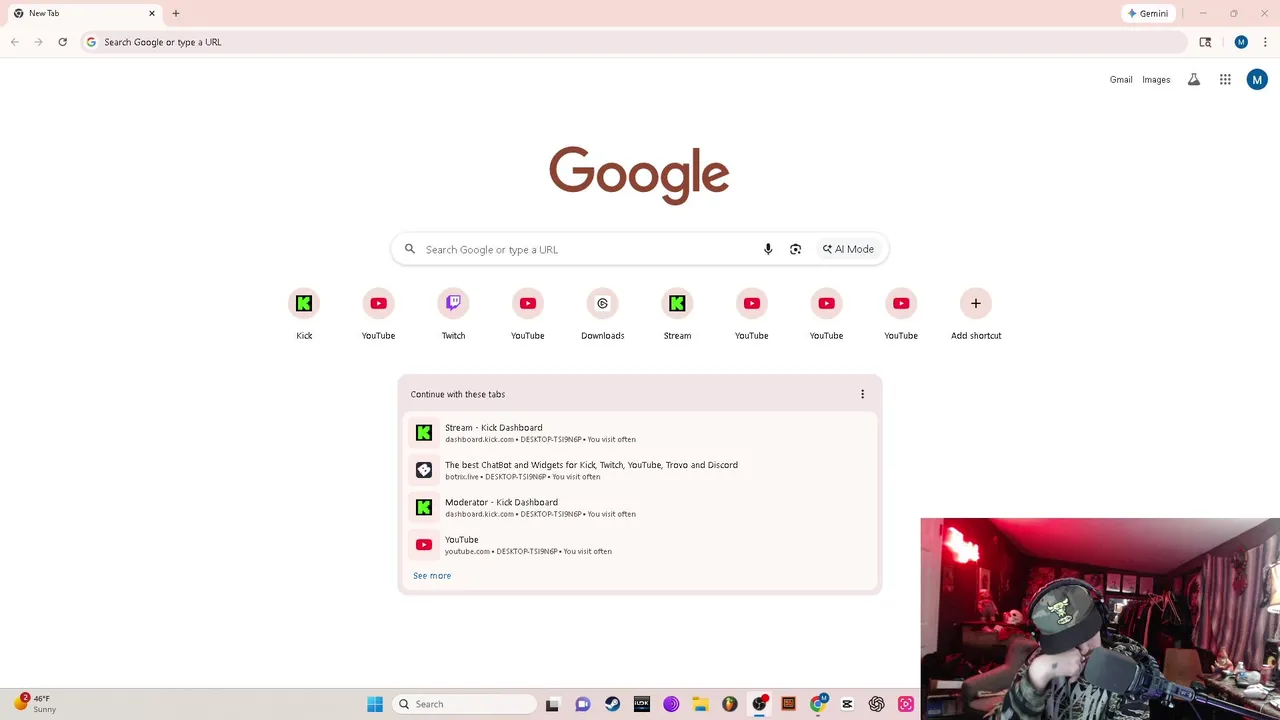Launch Steam from the taskbar
Viewport: 1280px width, 720px height.
(612, 704)
